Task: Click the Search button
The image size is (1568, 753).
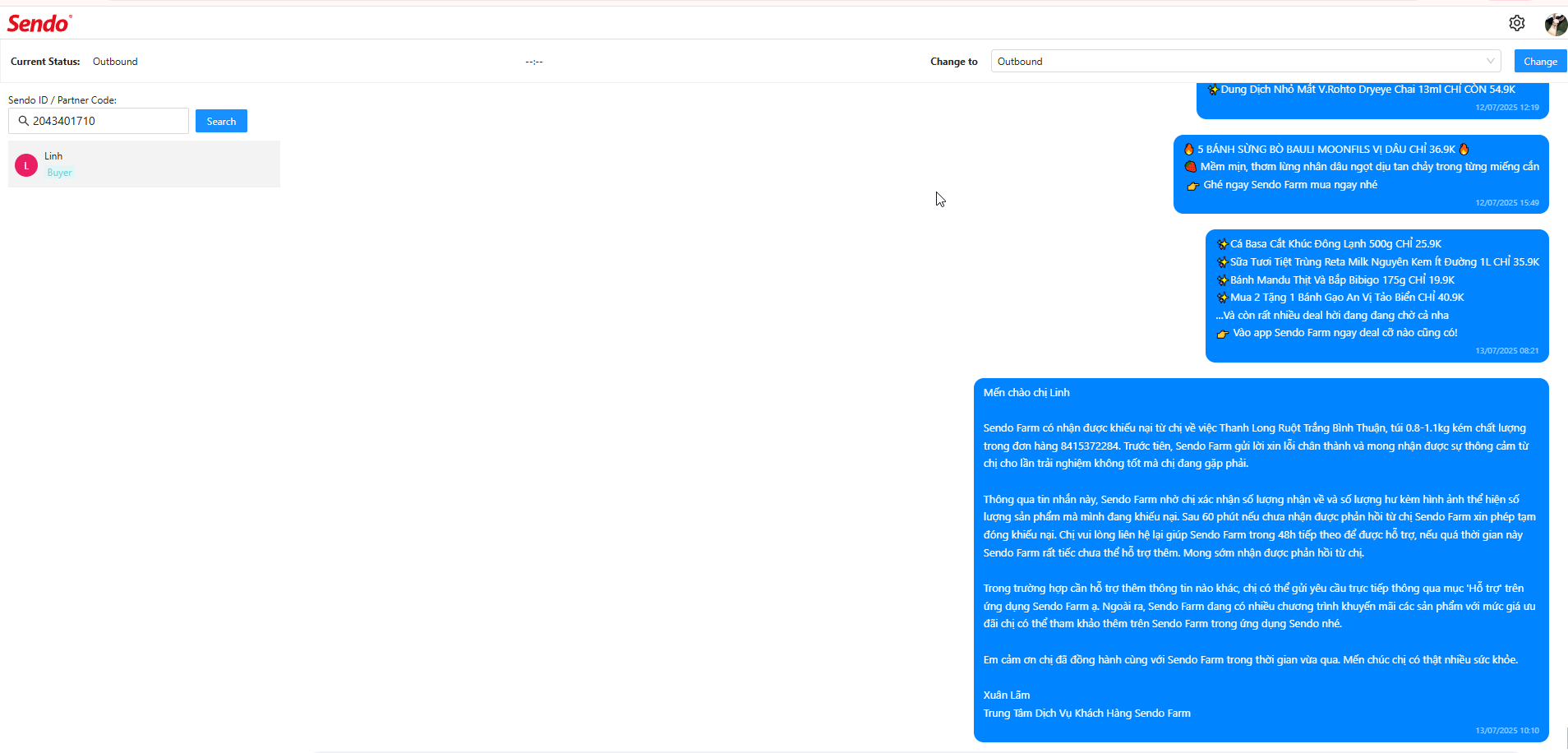Action: [221, 121]
